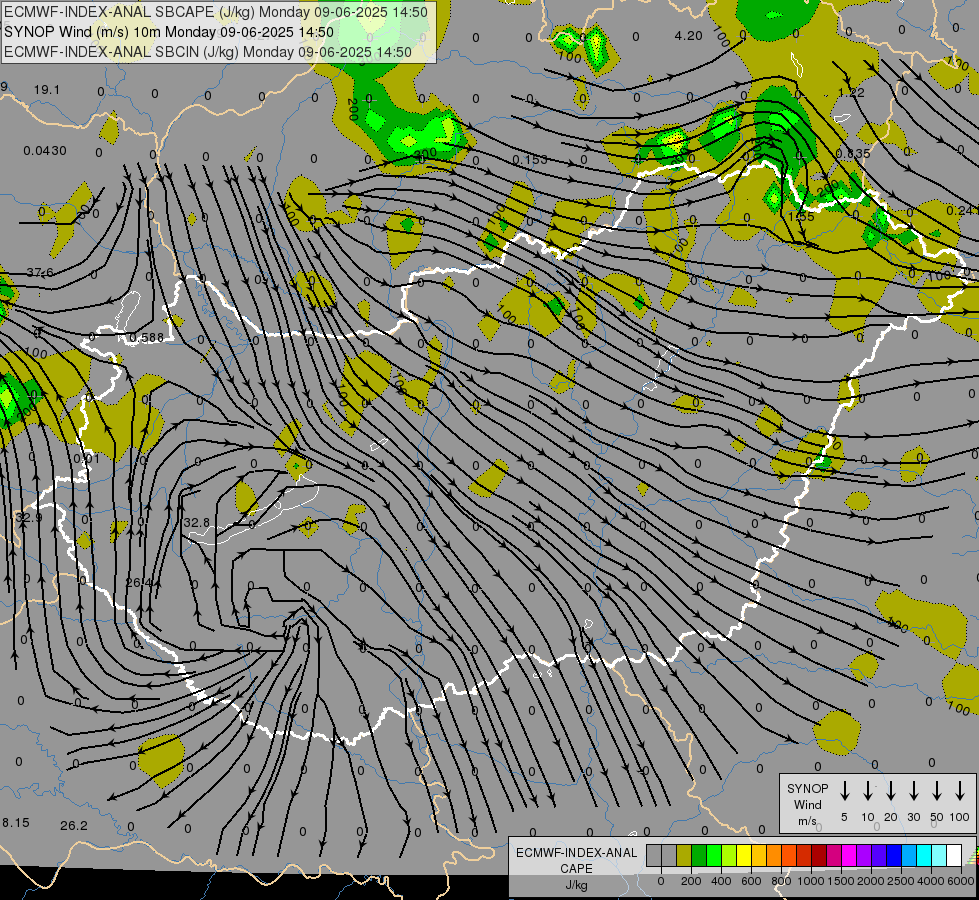Click the '6000' tick label on the colorbar
This screenshot has width=979, height=900.
[961, 881]
